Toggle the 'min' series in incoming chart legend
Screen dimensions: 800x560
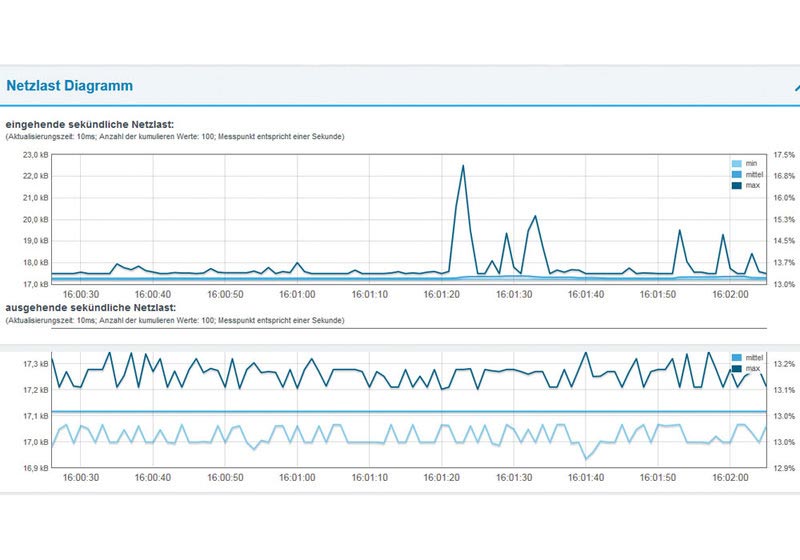click(x=744, y=164)
